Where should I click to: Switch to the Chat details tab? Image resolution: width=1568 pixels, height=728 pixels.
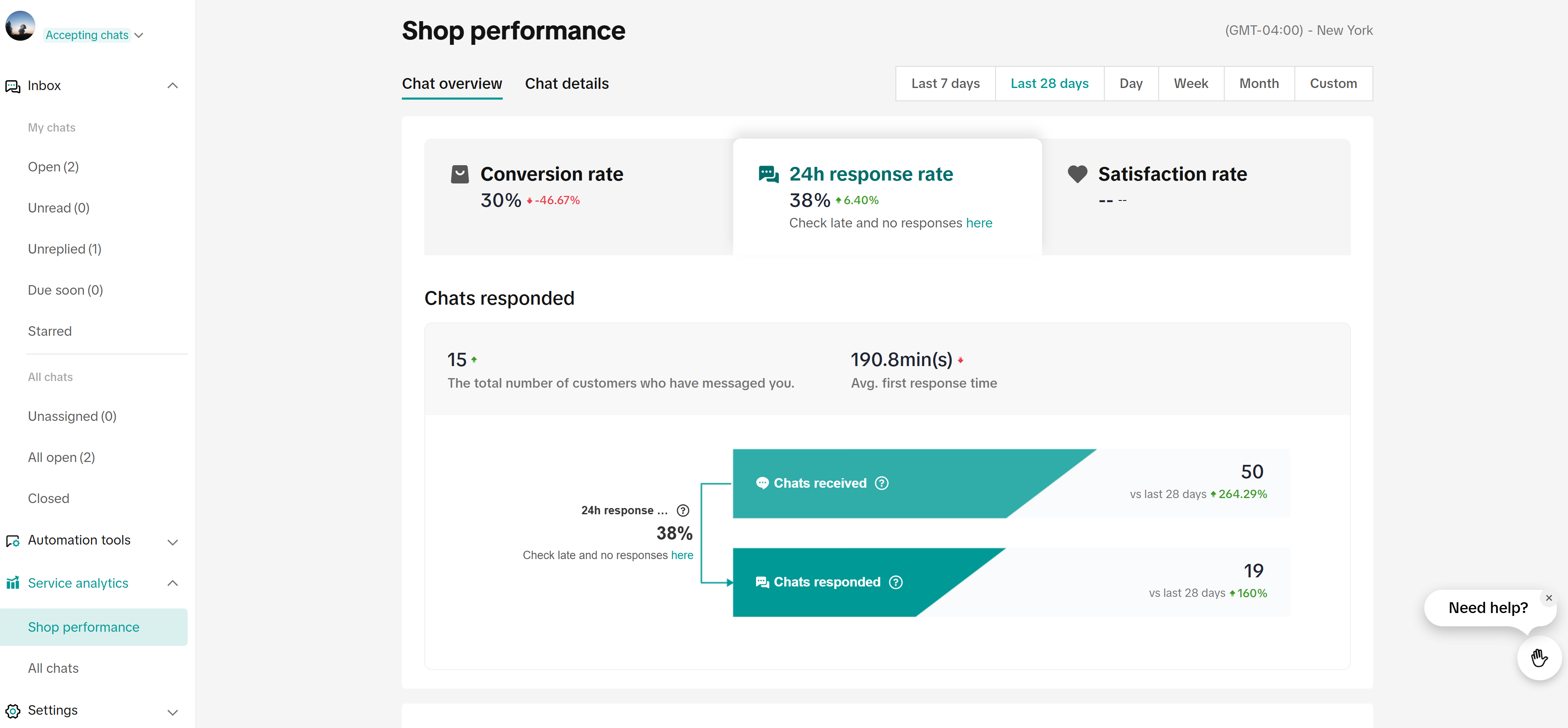pos(566,83)
